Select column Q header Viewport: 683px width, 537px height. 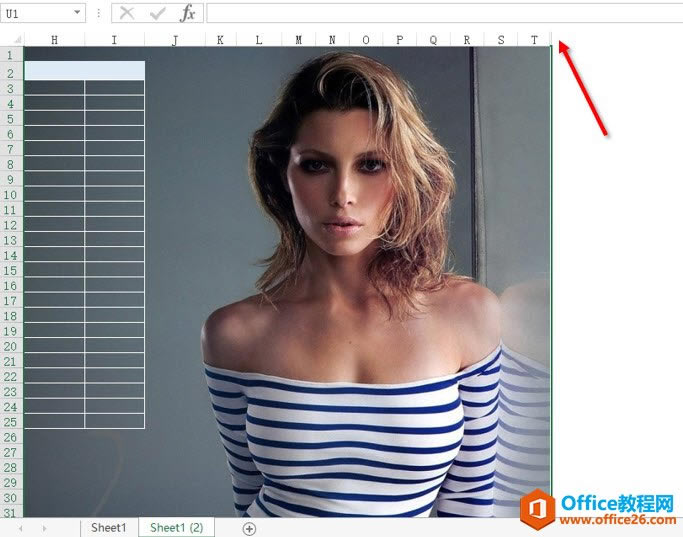coord(433,40)
